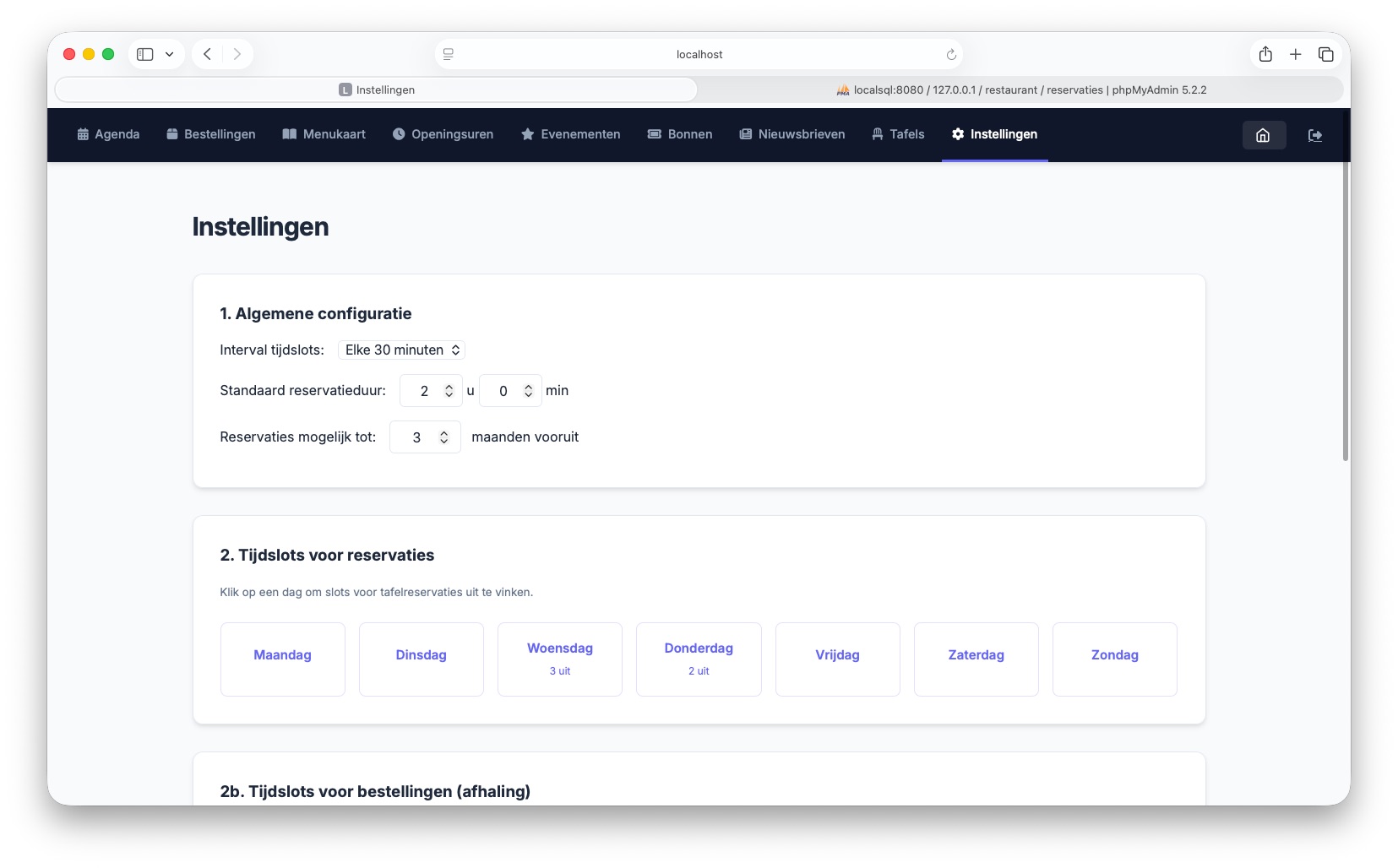The image size is (1398, 868).
Task: Open the Safari share button
Action: 1265,54
